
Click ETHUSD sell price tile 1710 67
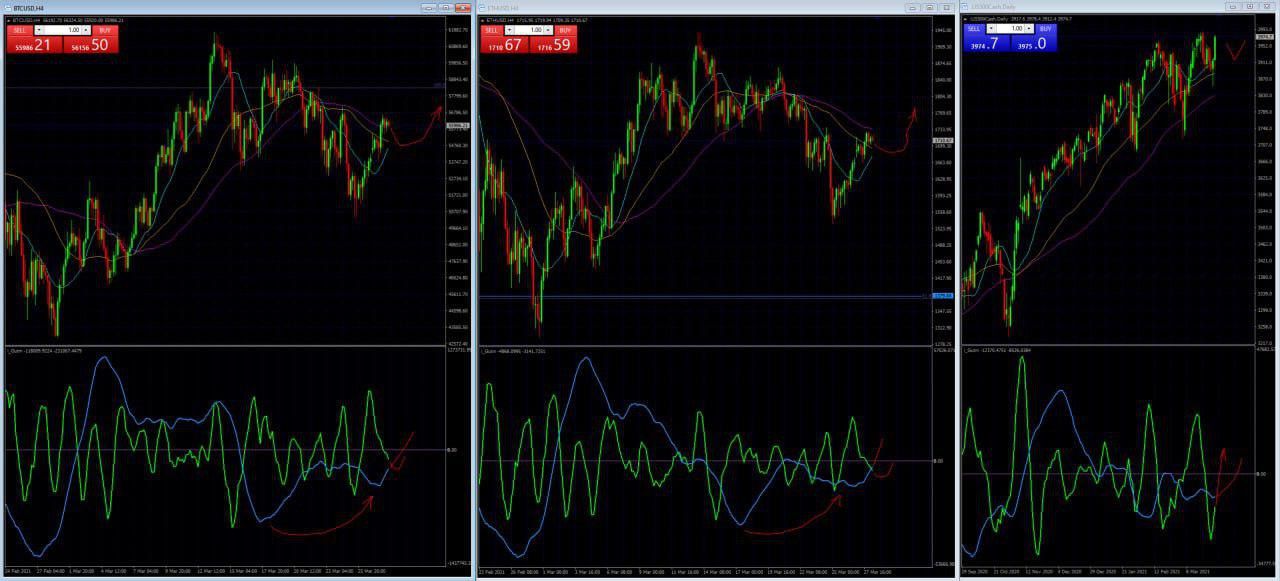pyautogui.click(x=504, y=45)
